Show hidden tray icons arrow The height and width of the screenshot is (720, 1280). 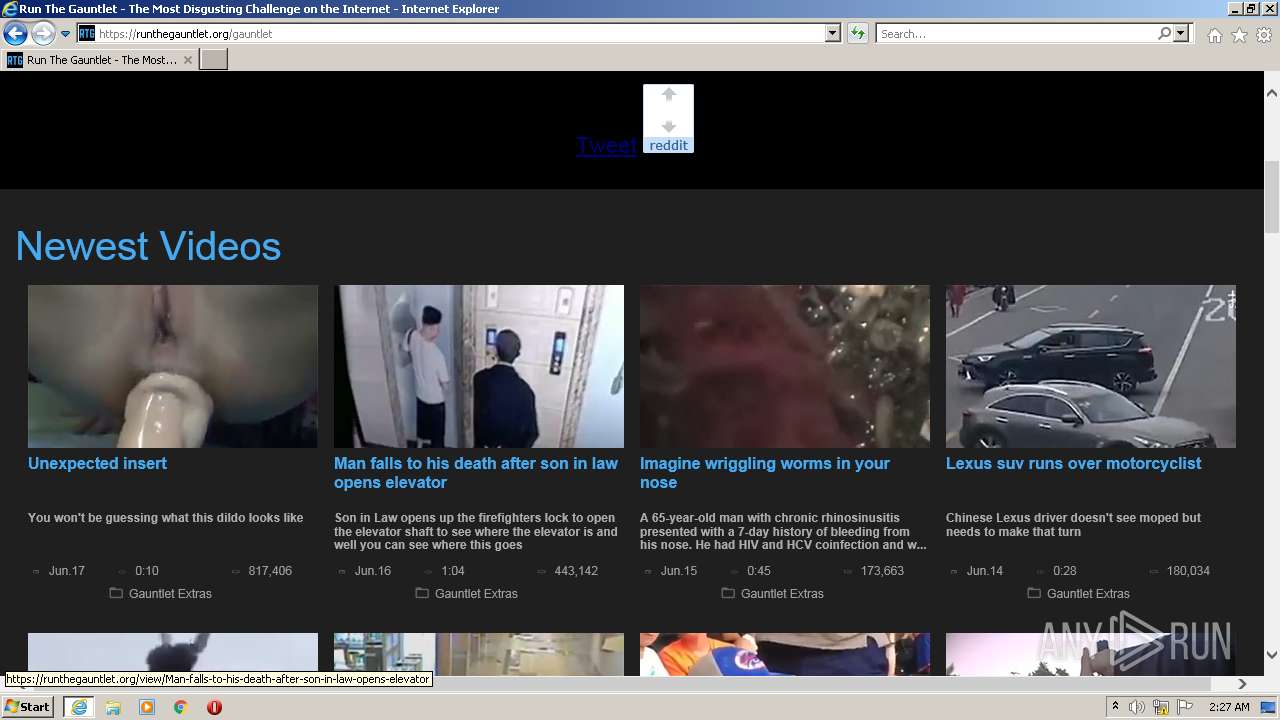point(1115,707)
